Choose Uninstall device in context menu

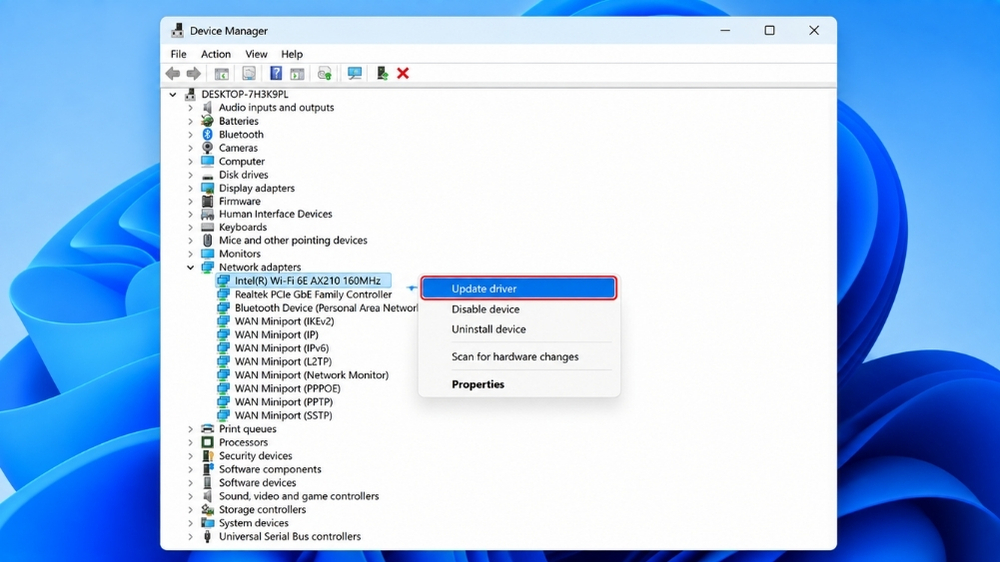click(x=518, y=329)
